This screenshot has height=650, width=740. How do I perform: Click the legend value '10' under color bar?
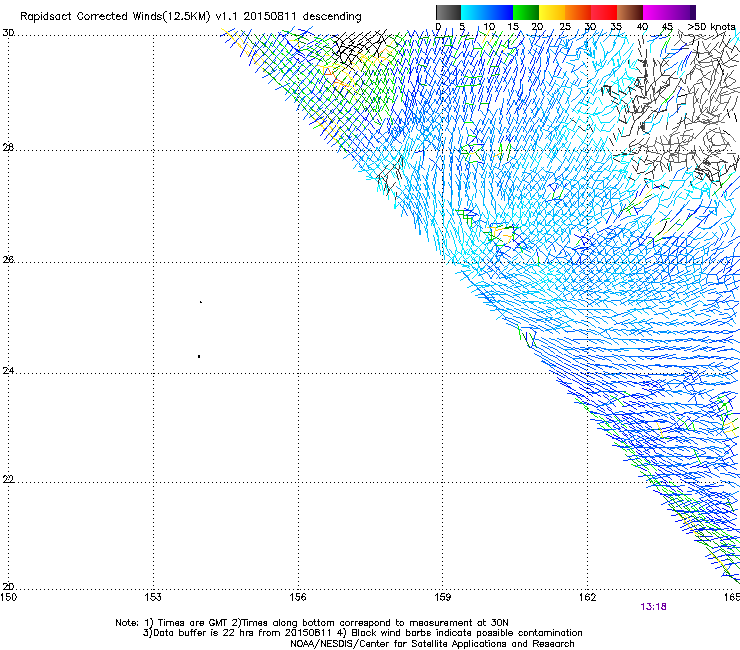[x=489, y=27]
